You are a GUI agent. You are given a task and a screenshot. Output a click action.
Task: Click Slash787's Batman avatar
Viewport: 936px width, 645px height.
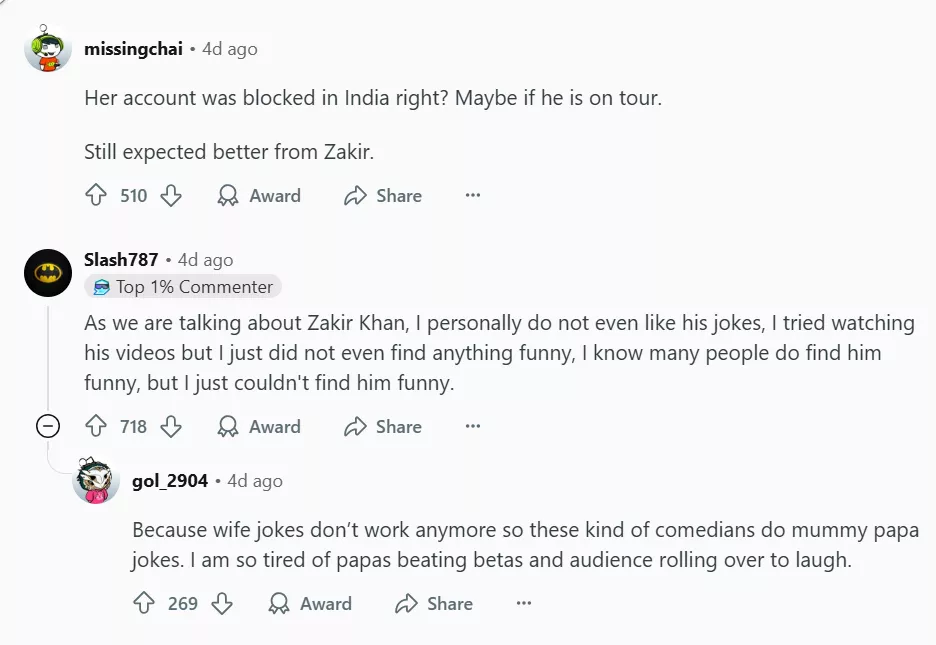tap(48, 273)
